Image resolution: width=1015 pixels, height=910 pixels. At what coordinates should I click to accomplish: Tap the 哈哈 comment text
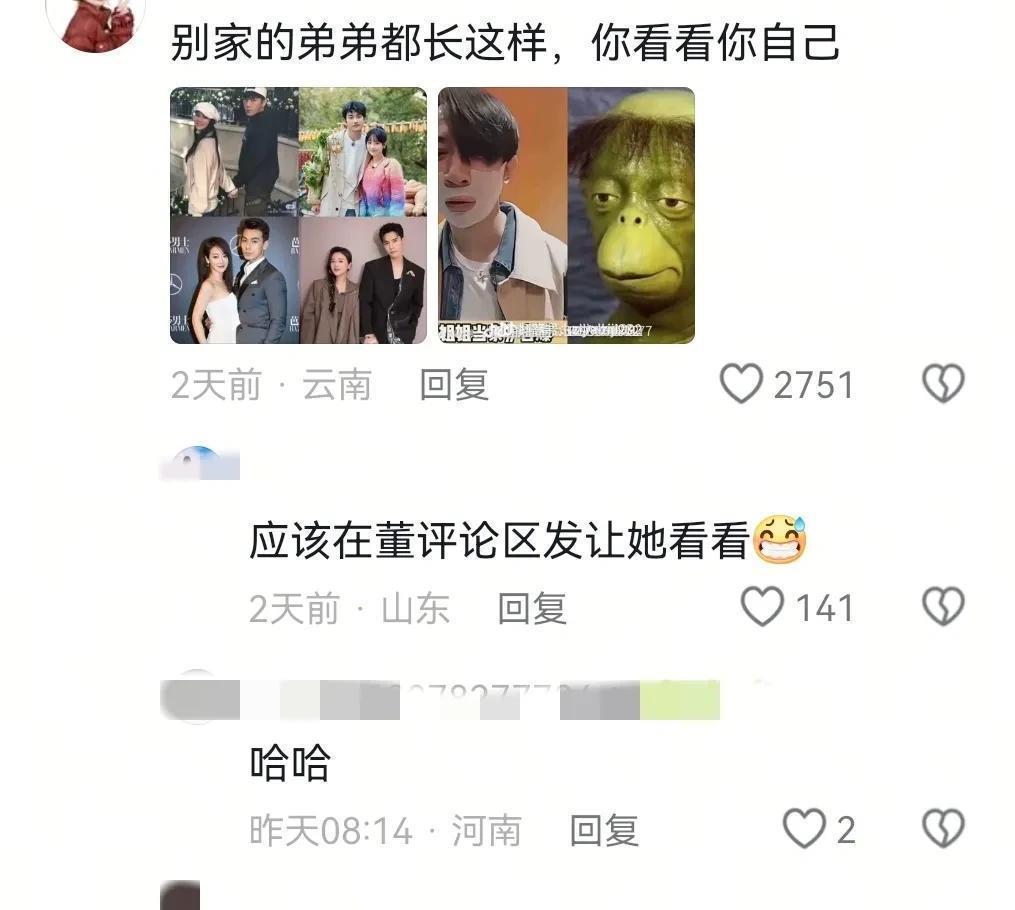290,762
